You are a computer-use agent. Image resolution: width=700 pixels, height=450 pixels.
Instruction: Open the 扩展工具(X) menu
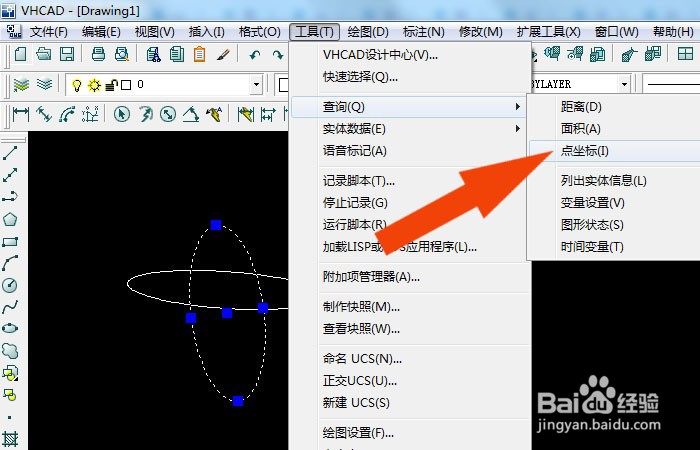(548, 32)
